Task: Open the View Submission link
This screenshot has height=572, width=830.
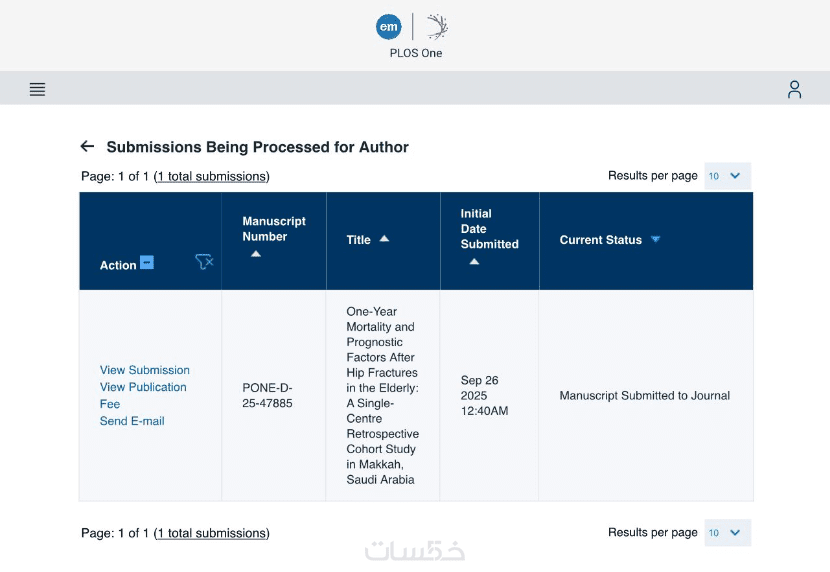Action: [145, 370]
